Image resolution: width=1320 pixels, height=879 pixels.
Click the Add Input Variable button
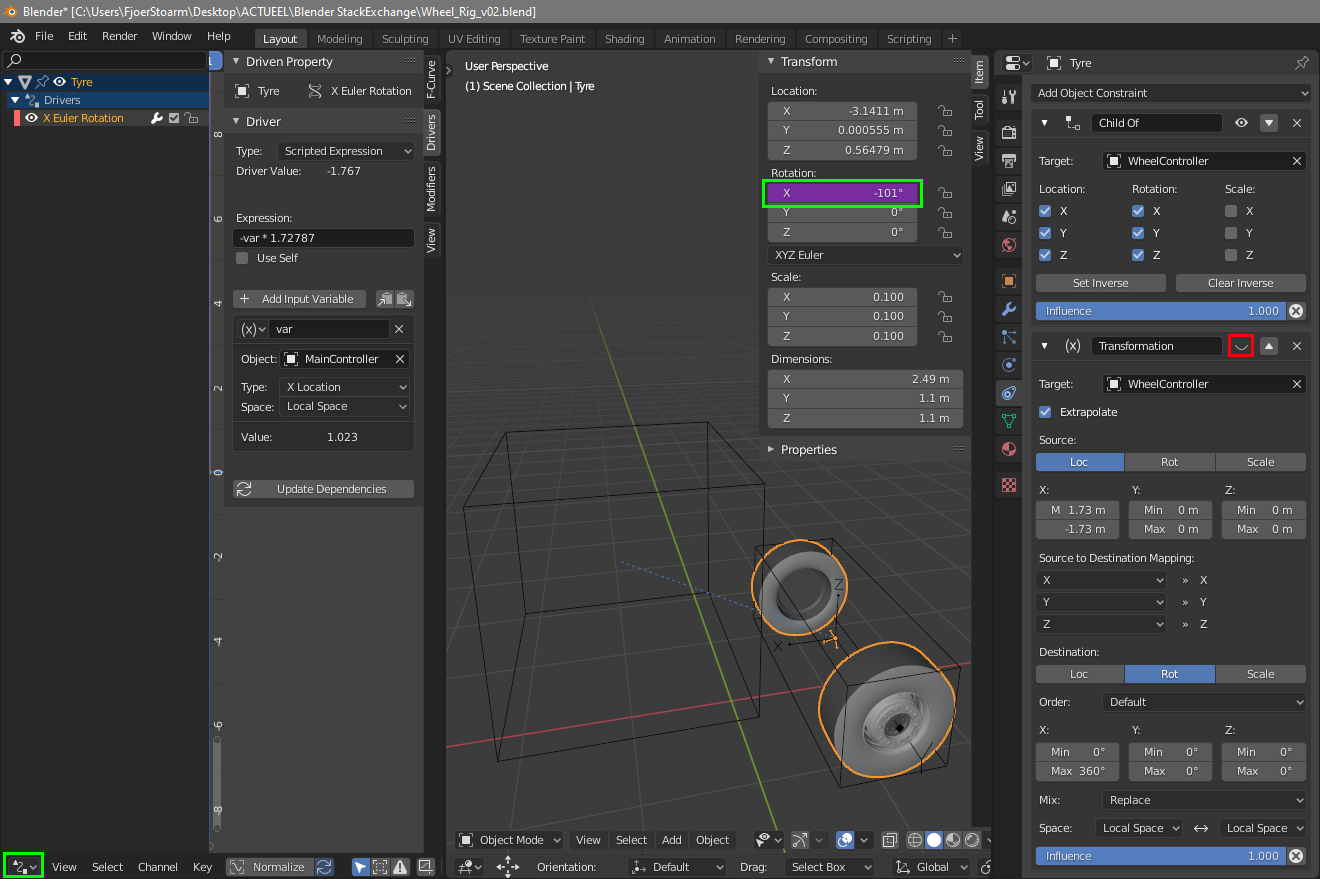click(x=298, y=299)
